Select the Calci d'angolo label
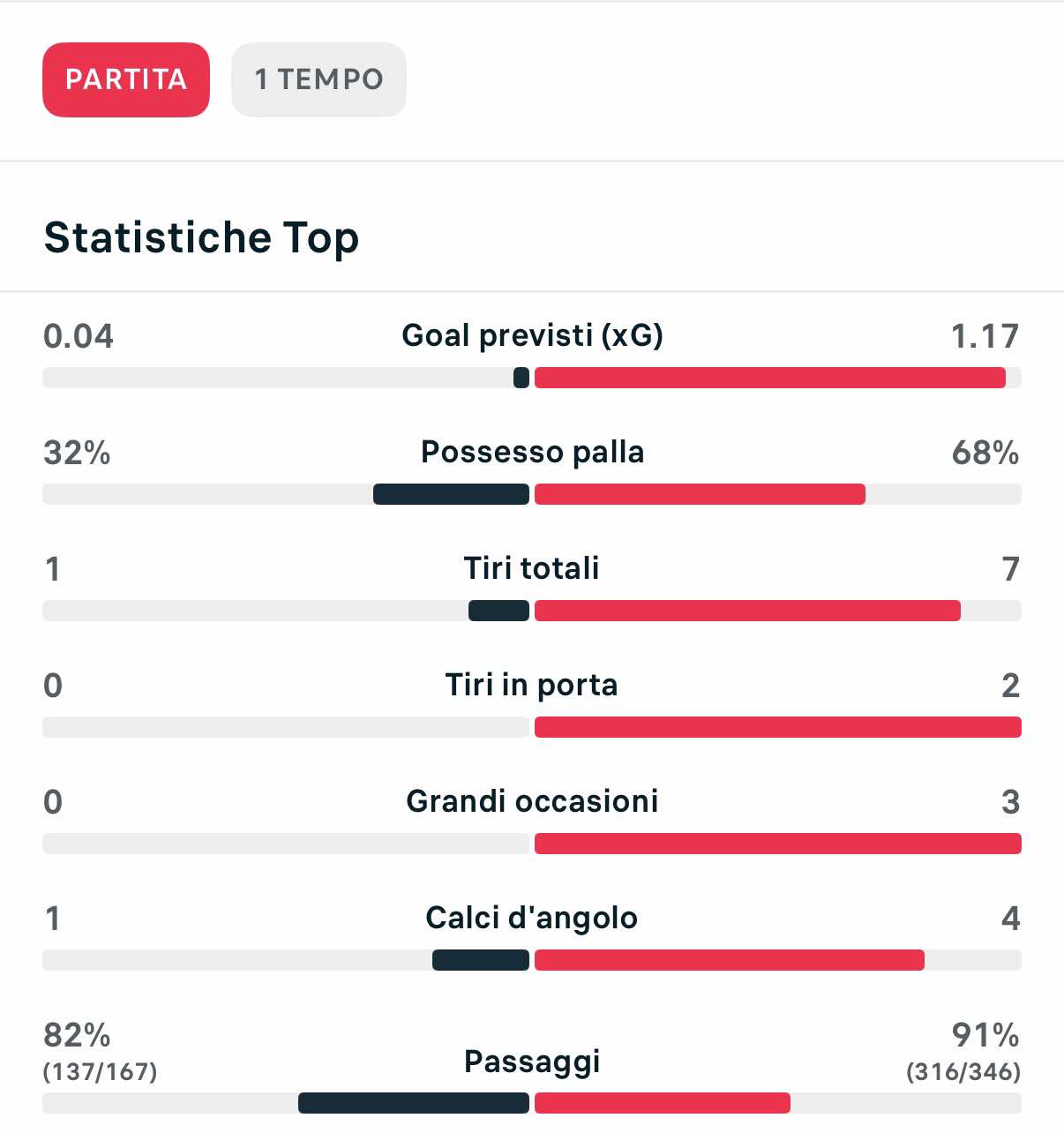This screenshot has width=1064, height=1133. point(532,918)
